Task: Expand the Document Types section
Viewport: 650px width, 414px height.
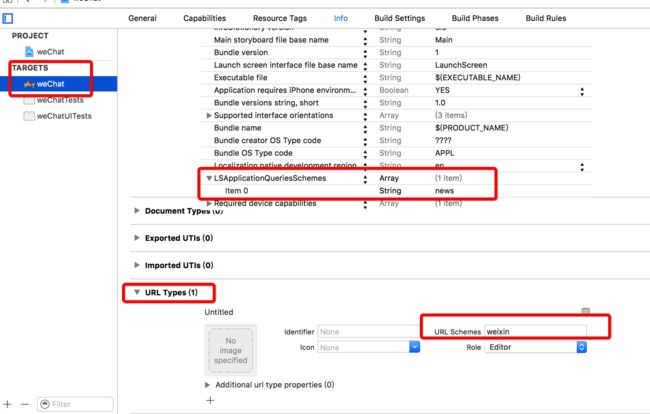Action: pyautogui.click(x=137, y=211)
